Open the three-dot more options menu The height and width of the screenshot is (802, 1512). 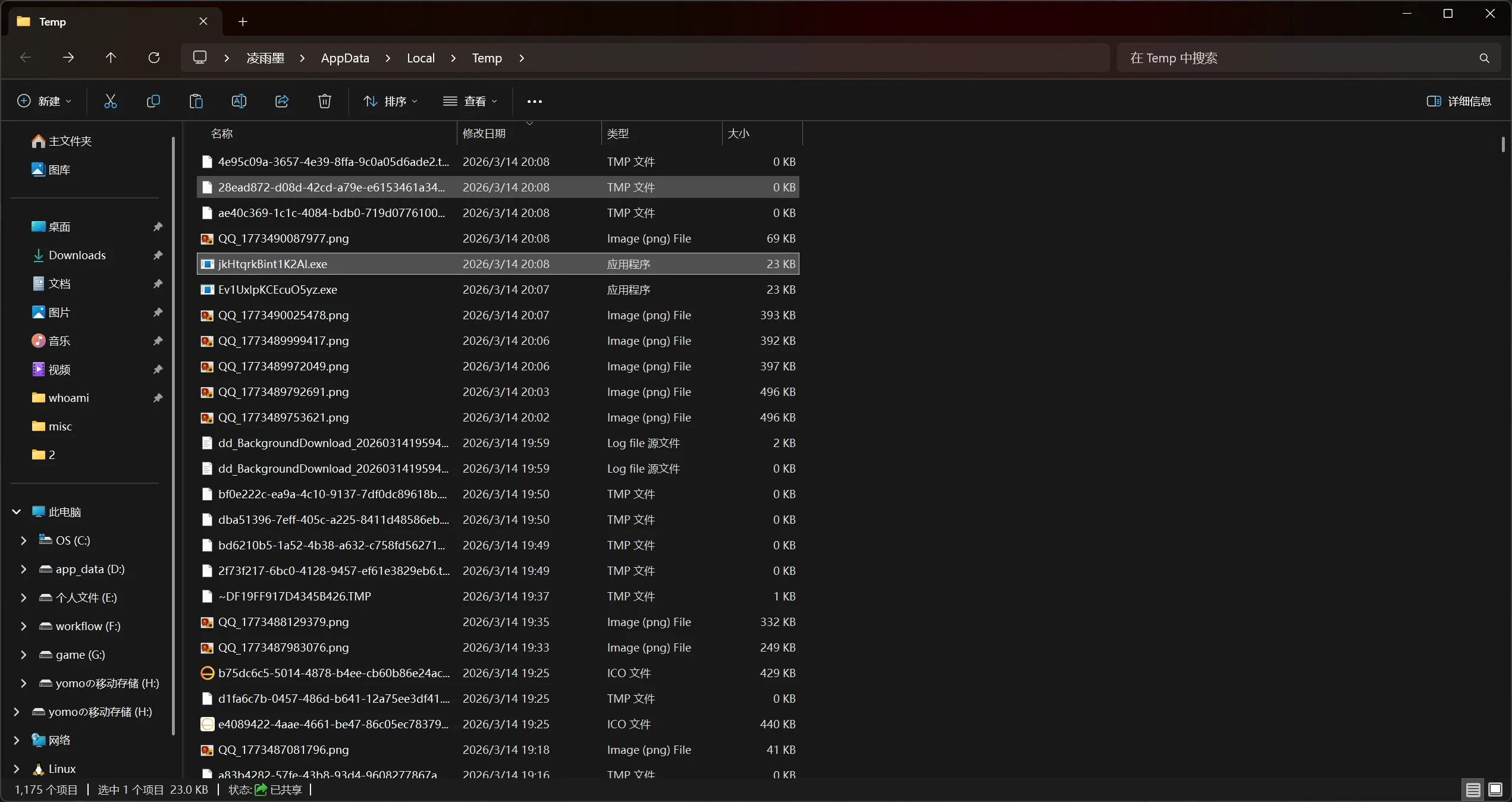tap(535, 102)
